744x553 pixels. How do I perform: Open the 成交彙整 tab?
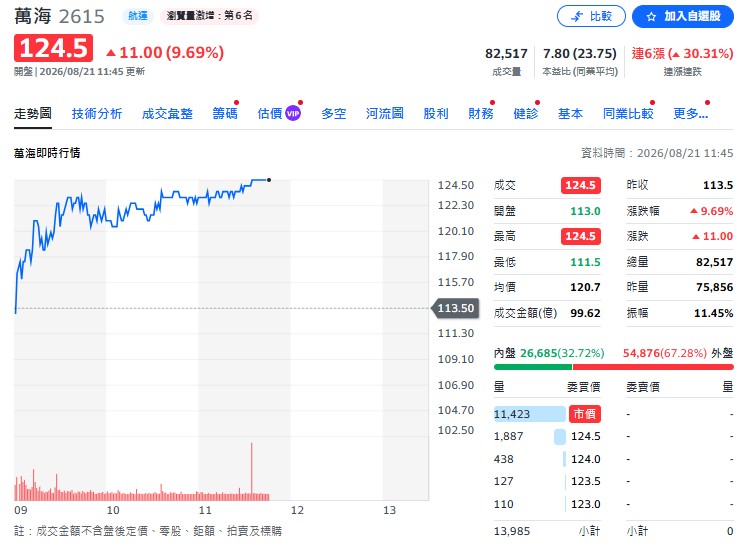pyautogui.click(x=167, y=113)
